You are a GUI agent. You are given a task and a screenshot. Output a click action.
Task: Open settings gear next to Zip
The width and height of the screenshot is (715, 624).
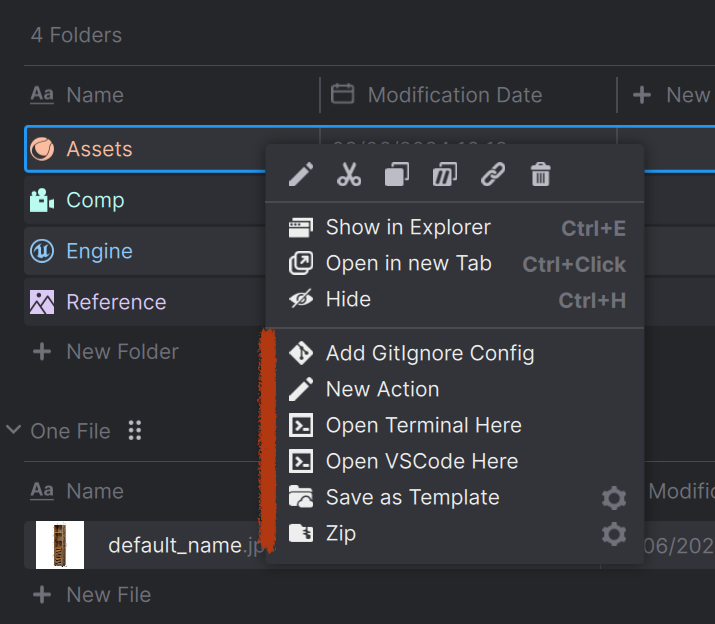613,534
